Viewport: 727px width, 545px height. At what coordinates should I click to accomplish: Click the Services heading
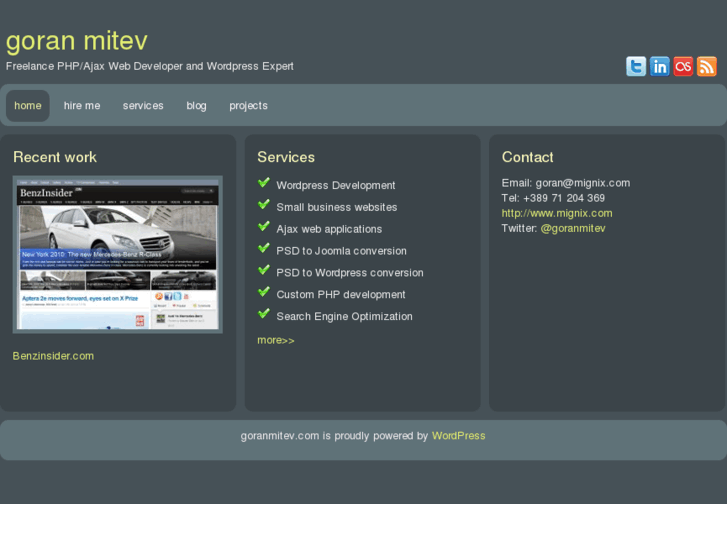pos(286,157)
